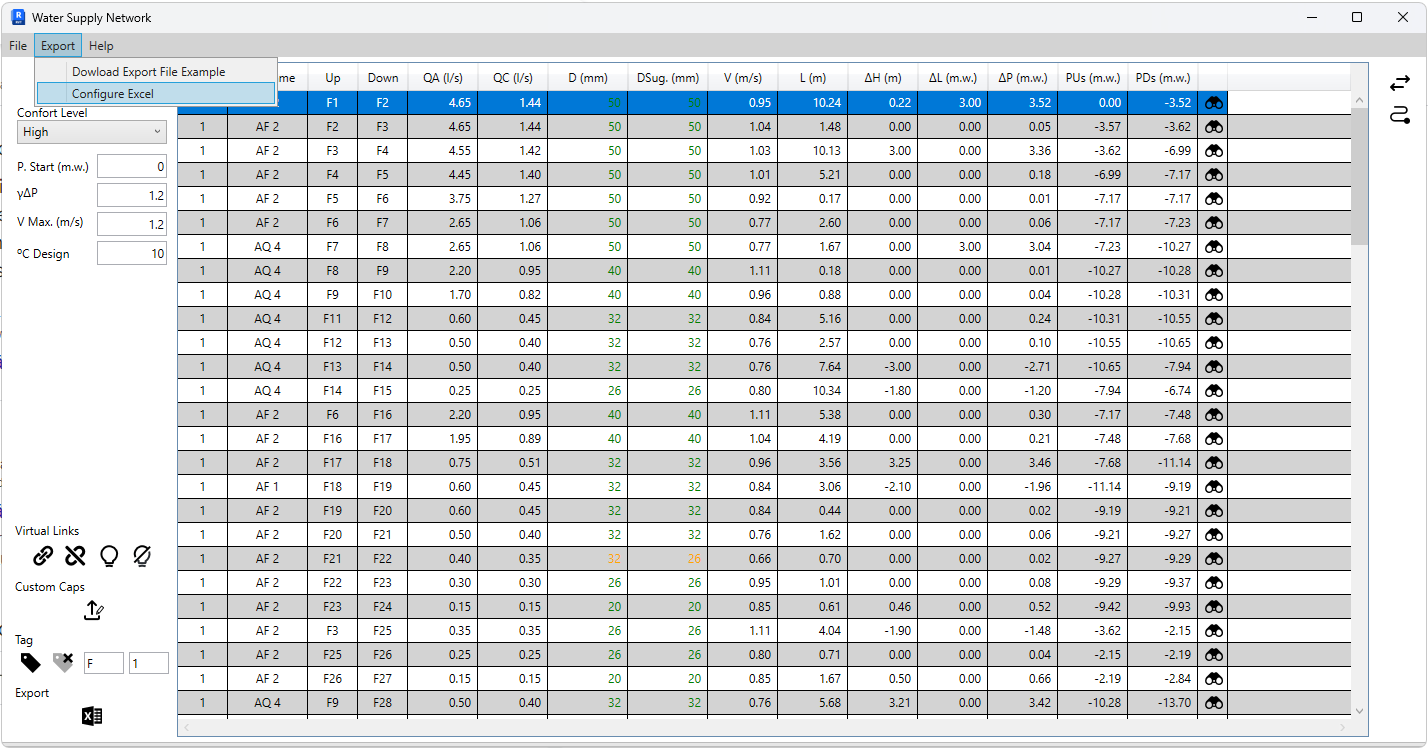Click the -13.70 PDs cell

(1162, 703)
